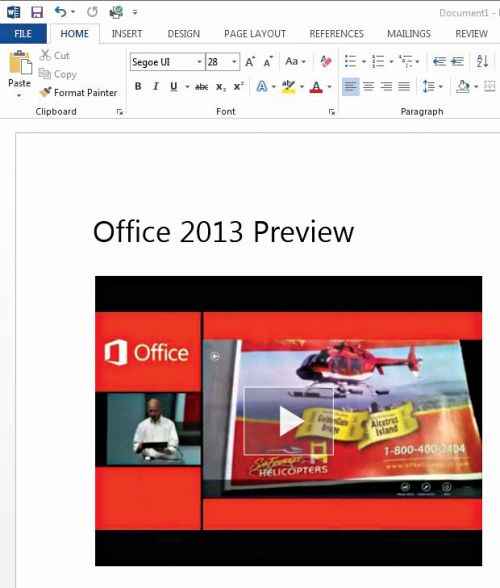Play the embedded Office video
This screenshot has width=500, height=588.
289,421
